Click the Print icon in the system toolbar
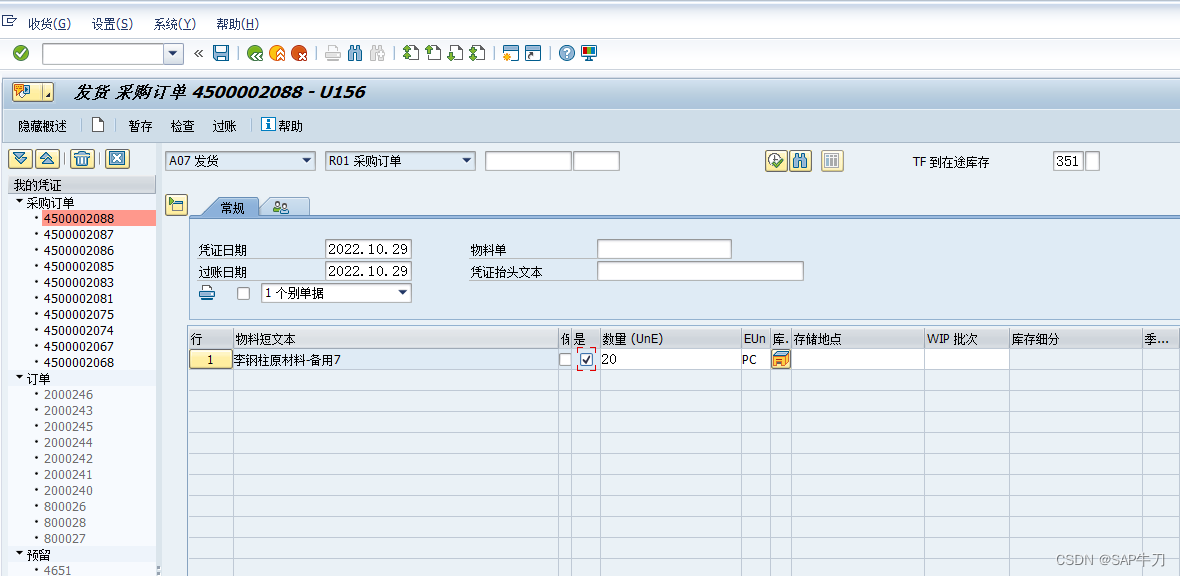Viewport: 1180px width, 576px height. pos(333,53)
